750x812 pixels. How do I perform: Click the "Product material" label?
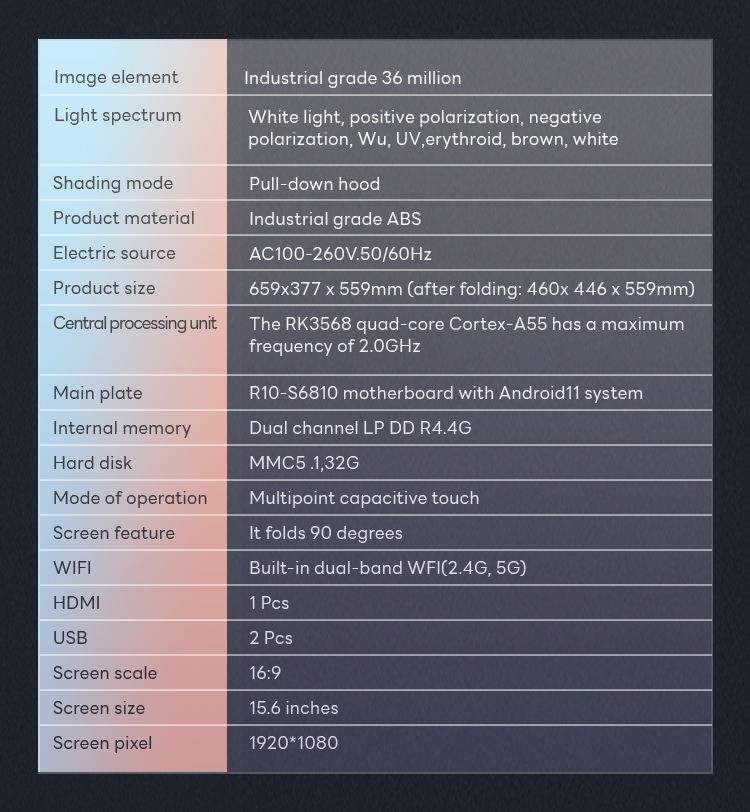(124, 218)
